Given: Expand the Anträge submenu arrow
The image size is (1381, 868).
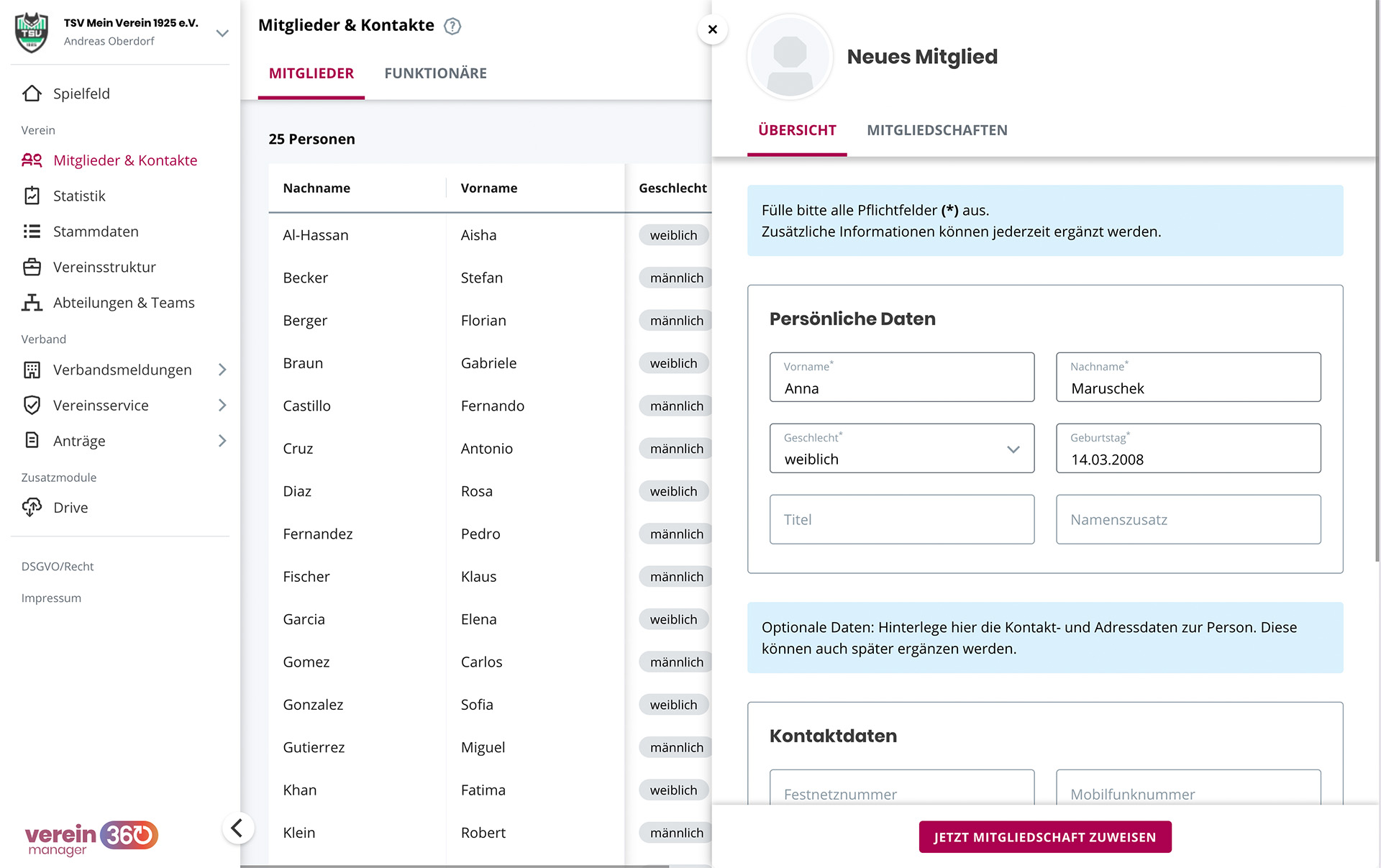Looking at the screenshot, I should coord(222,441).
